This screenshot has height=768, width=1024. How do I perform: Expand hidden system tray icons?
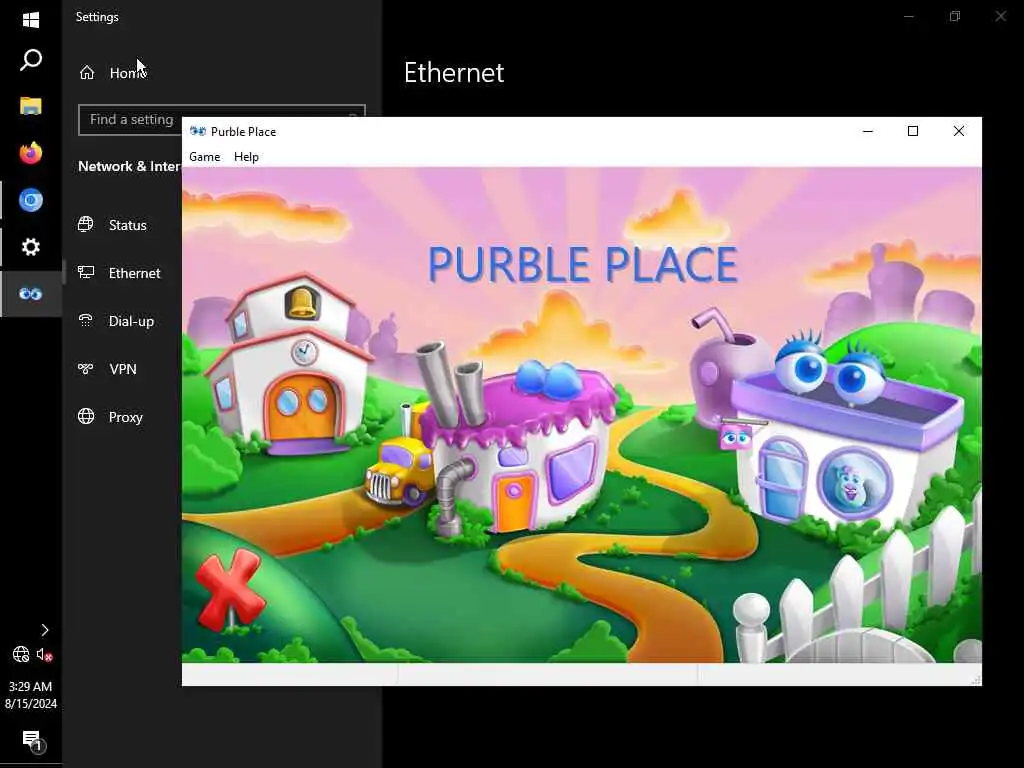pyautogui.click(x=44, y=630)
